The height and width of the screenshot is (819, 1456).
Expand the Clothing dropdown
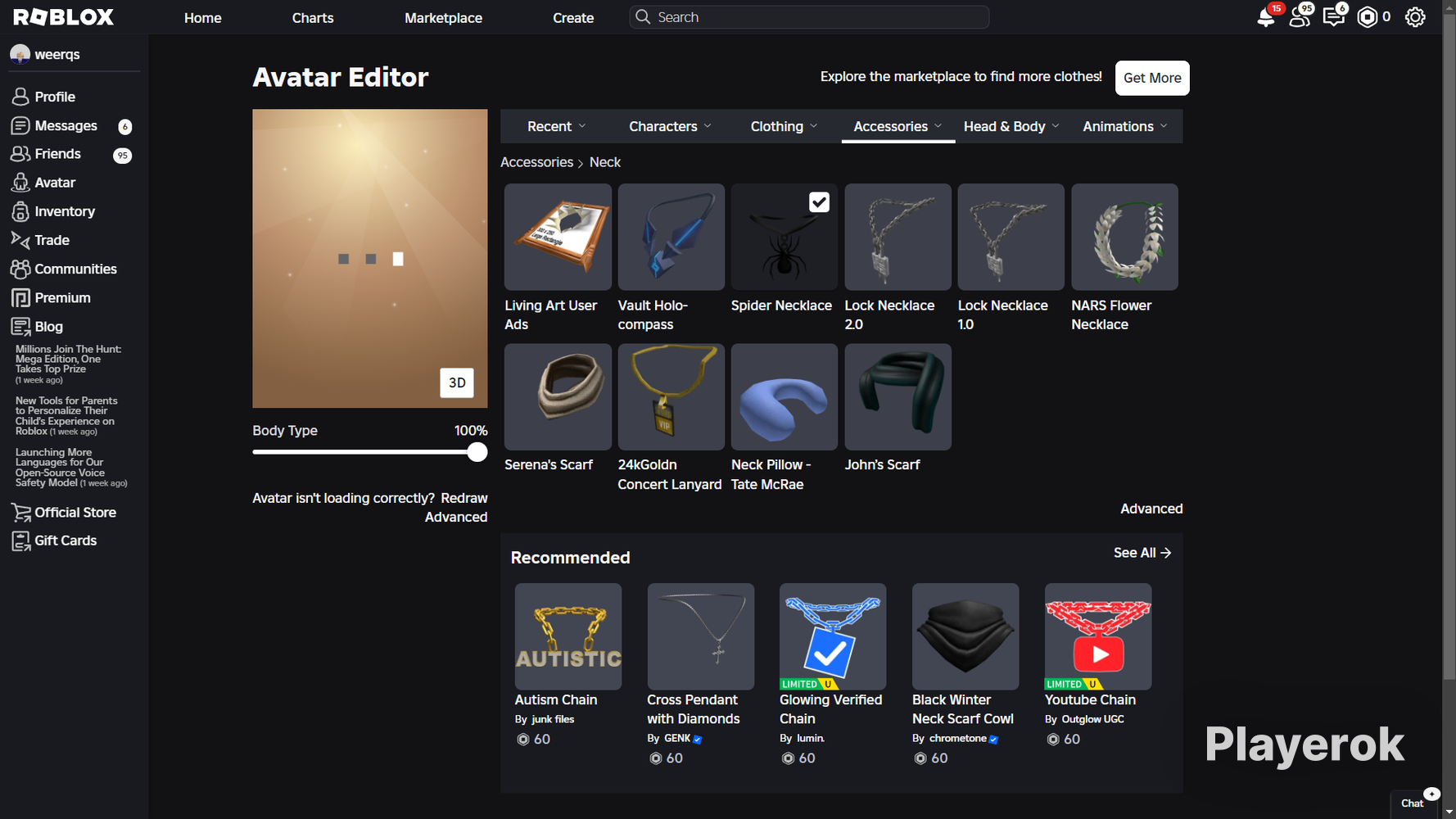click(x=784, y=126)
